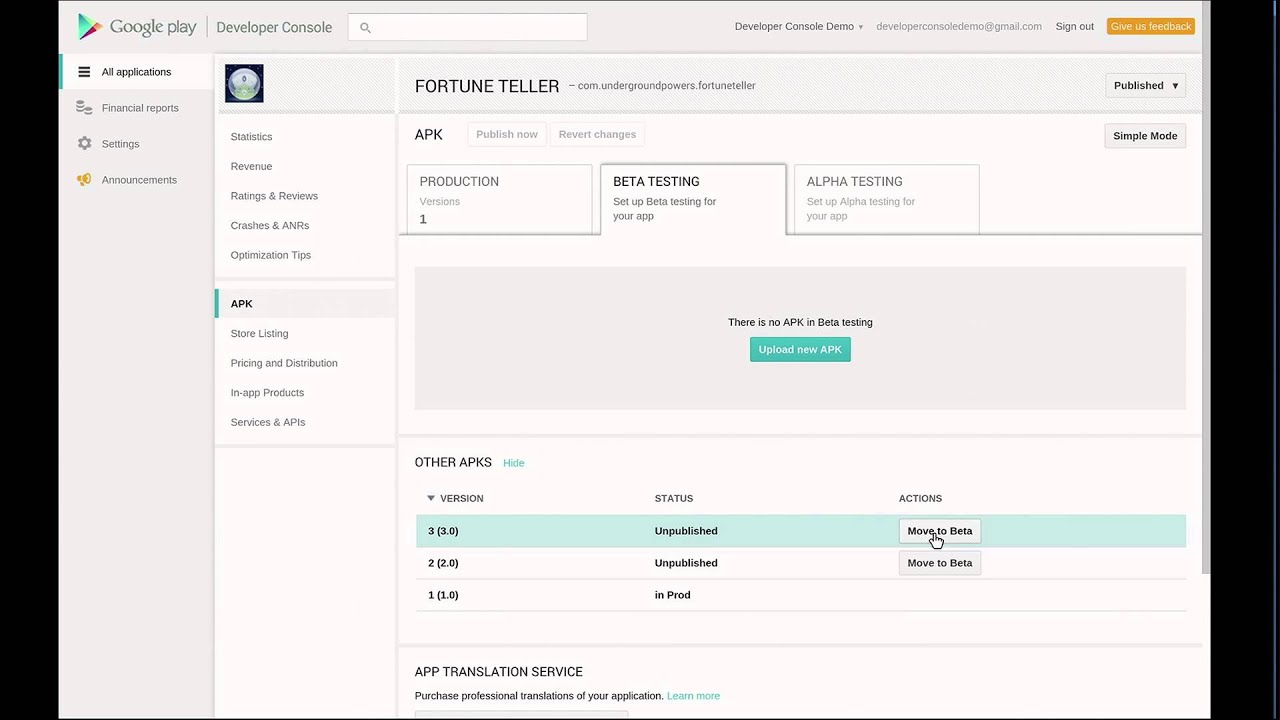
Task: Open the Revenue section
Action: tap(251, 166)
